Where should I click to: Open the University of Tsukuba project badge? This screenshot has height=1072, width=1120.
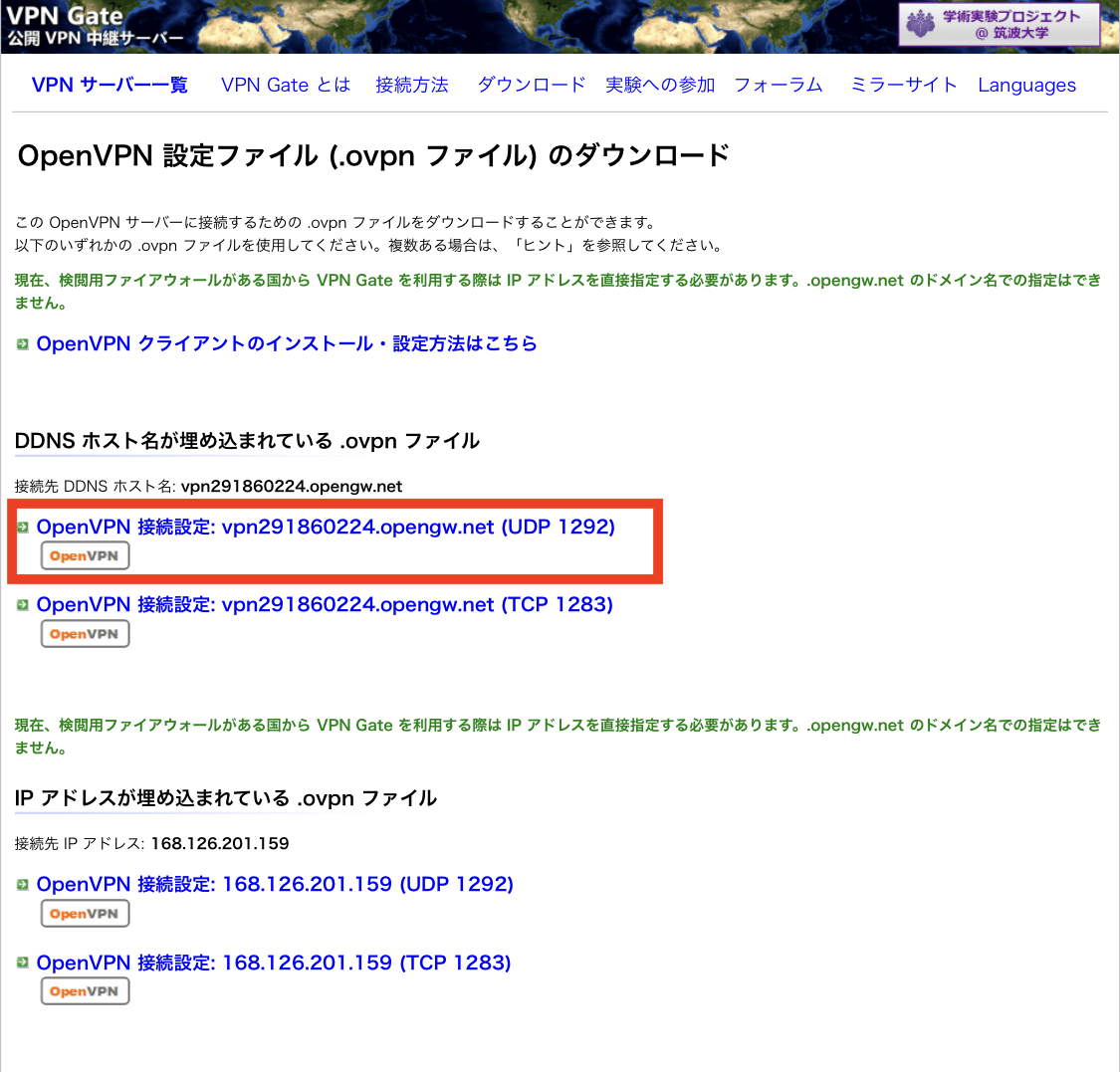click(999, 24)
